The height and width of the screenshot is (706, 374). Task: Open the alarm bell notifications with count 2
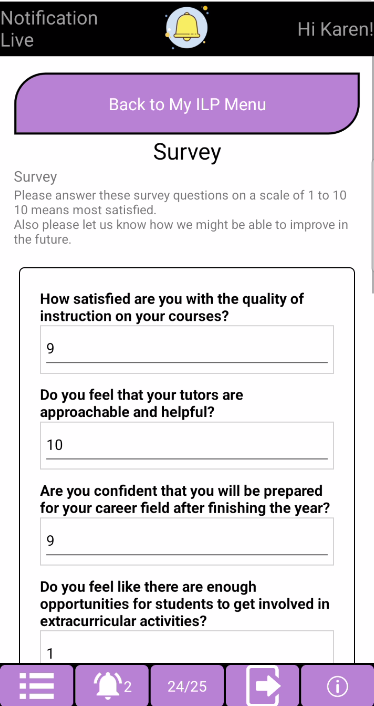coord(112,686)
